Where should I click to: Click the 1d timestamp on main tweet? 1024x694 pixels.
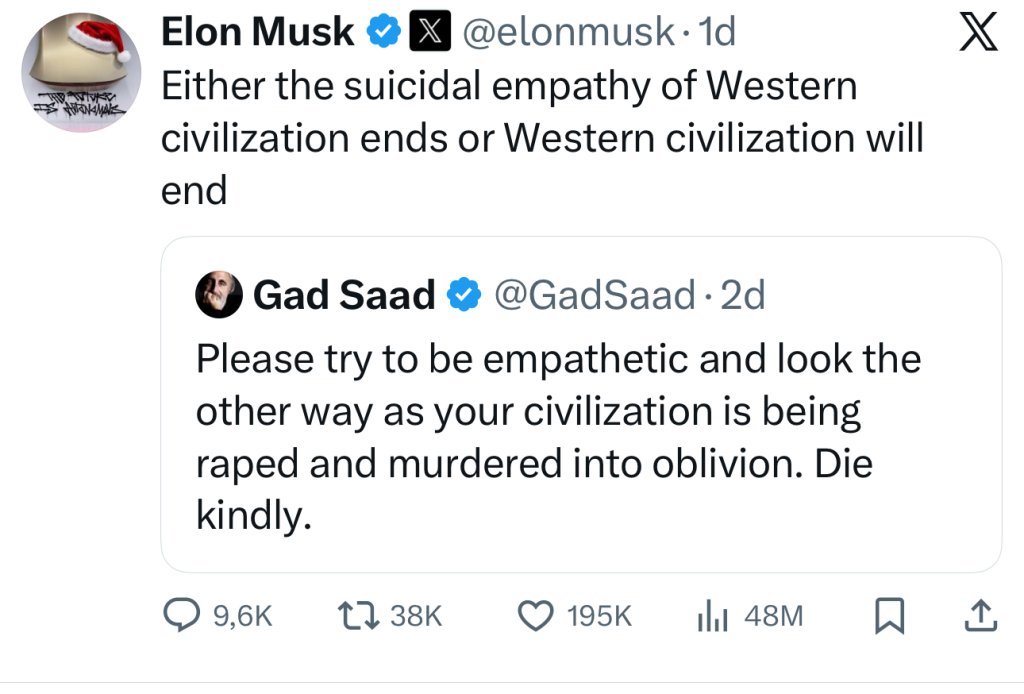(717, 33)
